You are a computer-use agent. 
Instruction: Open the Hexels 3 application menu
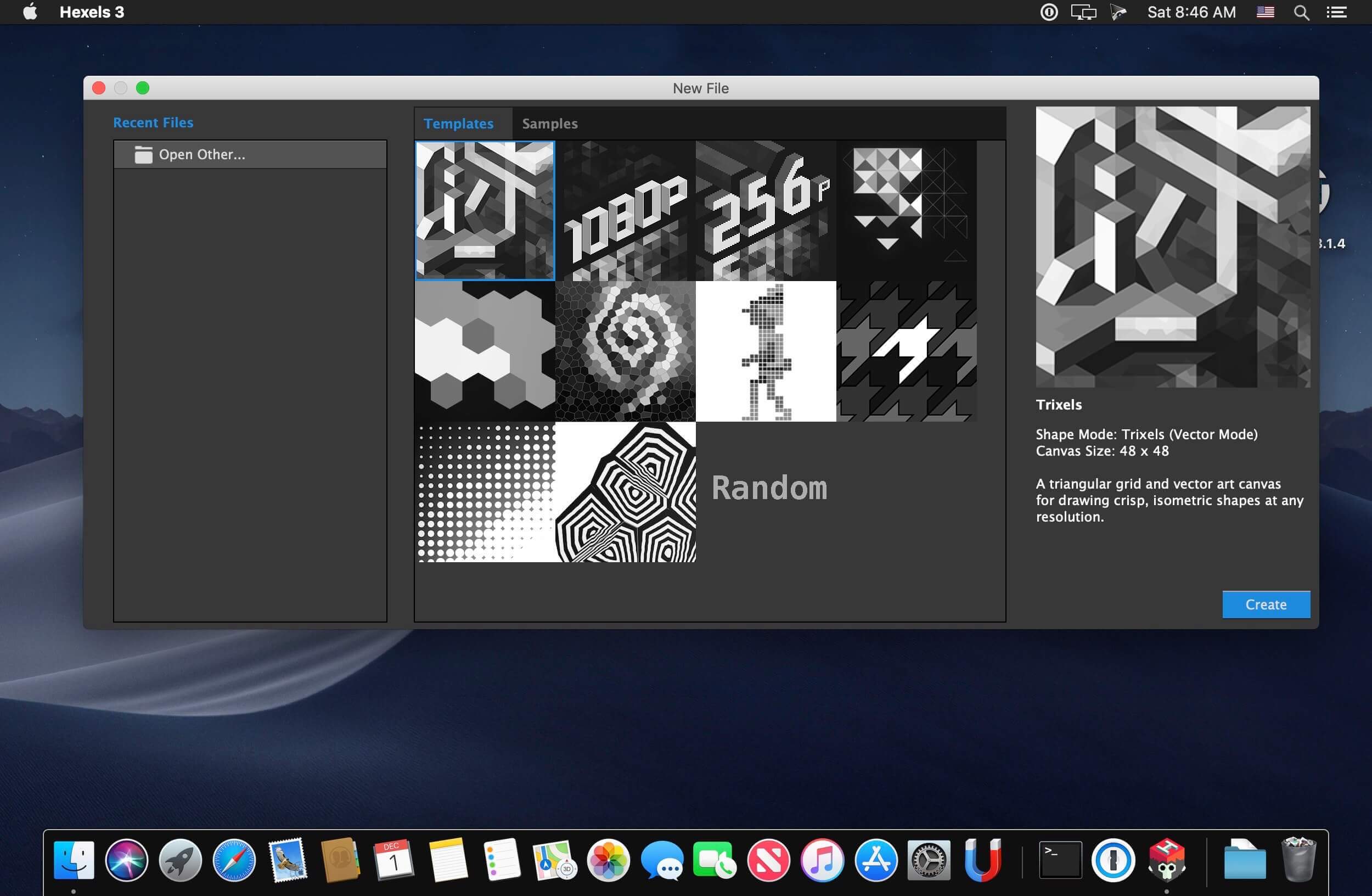[x=92, y=12]
